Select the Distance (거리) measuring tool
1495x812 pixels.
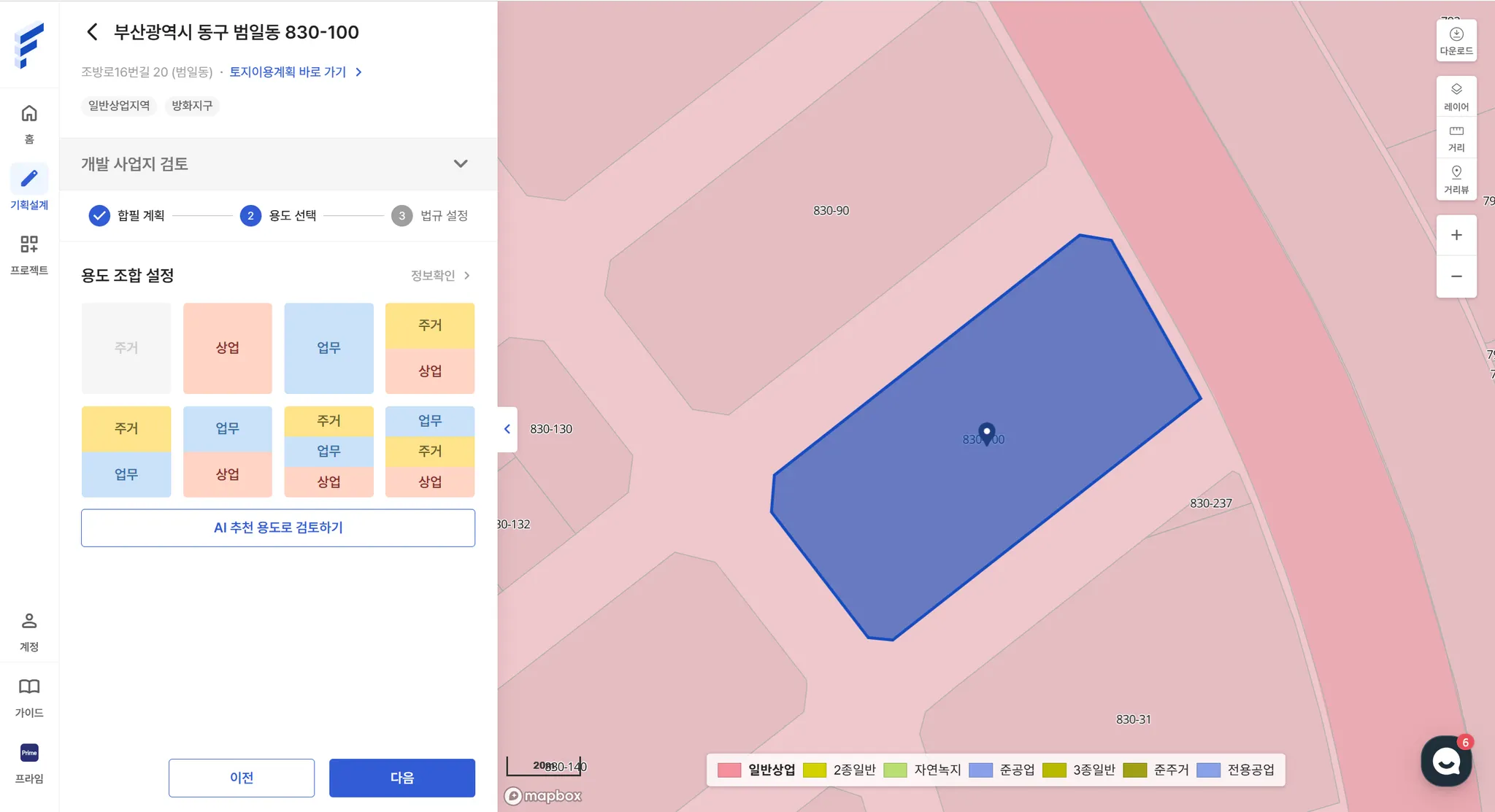(x=1456, y=138)
